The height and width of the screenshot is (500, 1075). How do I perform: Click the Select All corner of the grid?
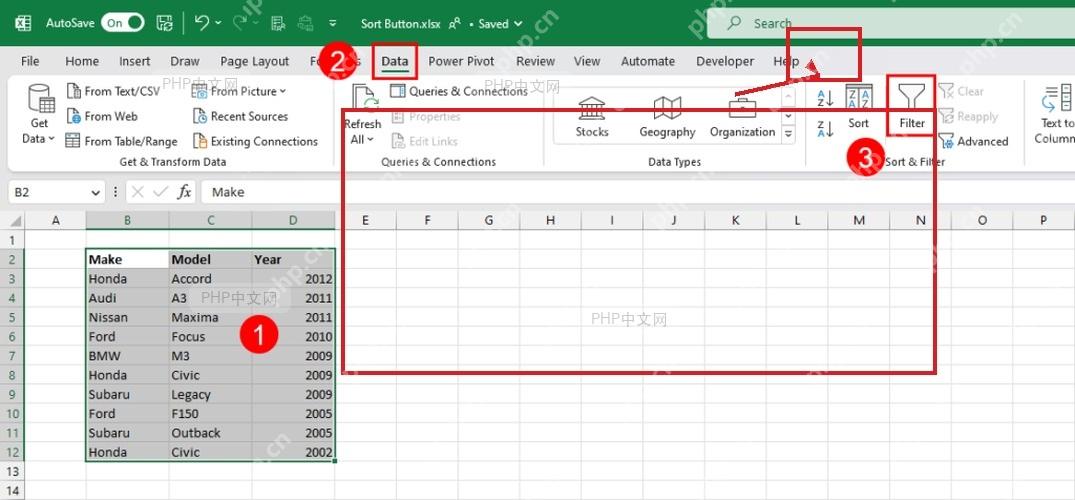[x=13, y=220]
